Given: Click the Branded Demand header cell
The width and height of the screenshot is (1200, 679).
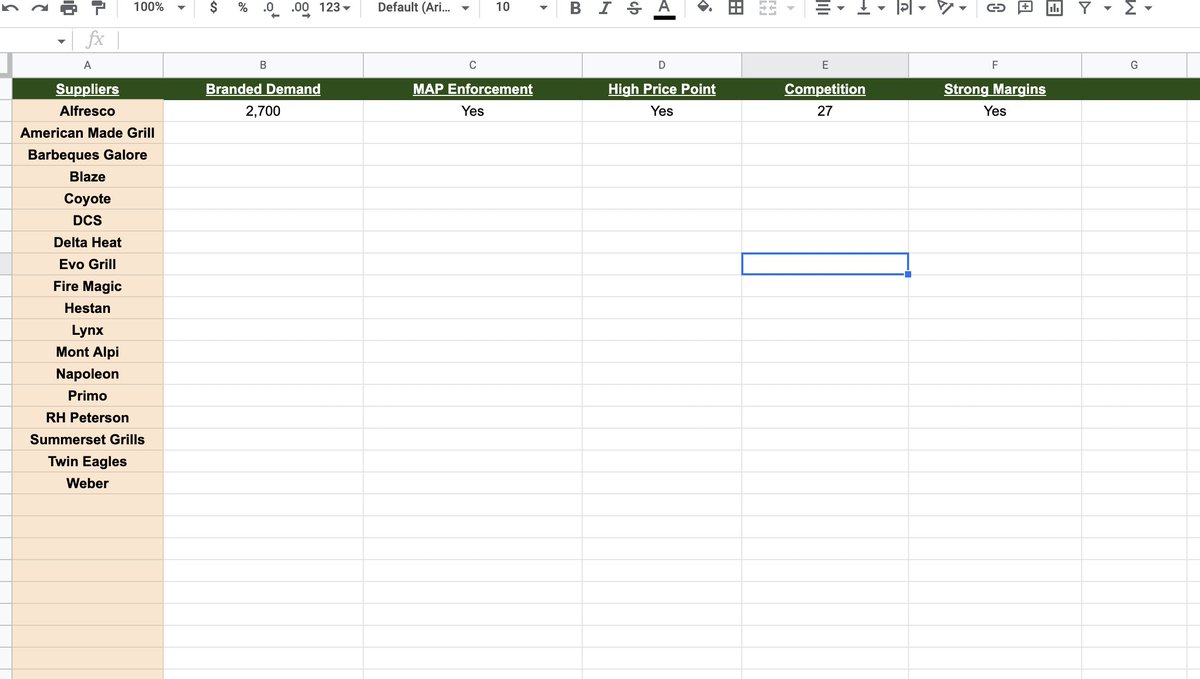Looking at the screenshot, I should coord(263,89).
